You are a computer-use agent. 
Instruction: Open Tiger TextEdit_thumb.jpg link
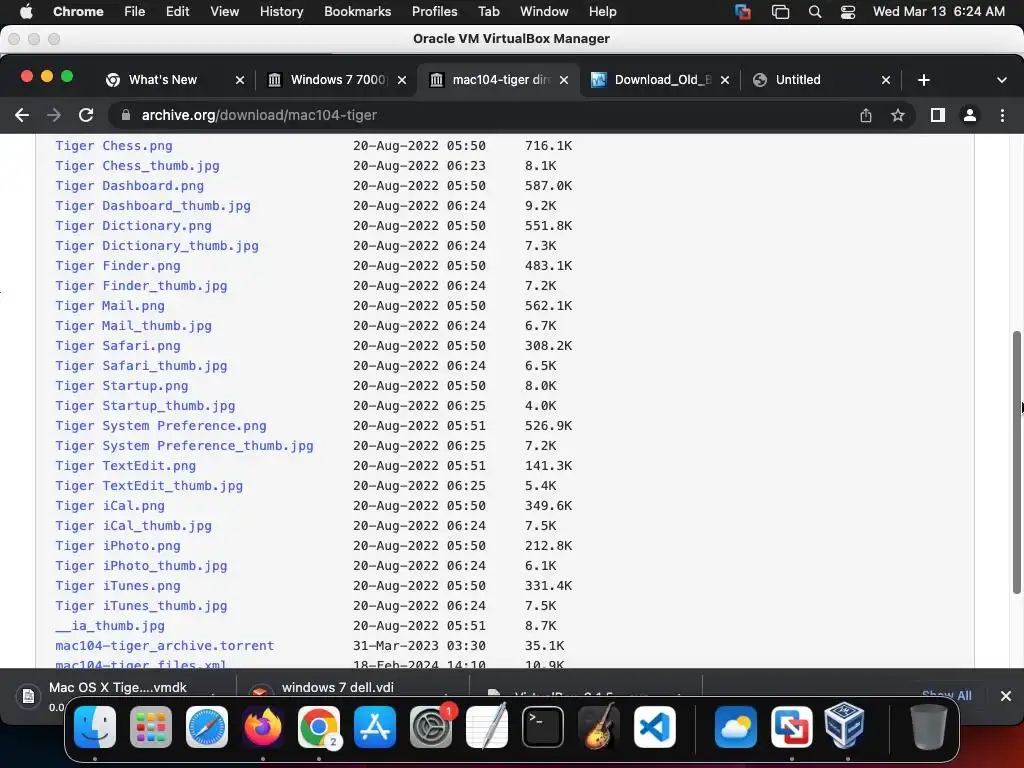pyautogui.click(x=149, y=486)
